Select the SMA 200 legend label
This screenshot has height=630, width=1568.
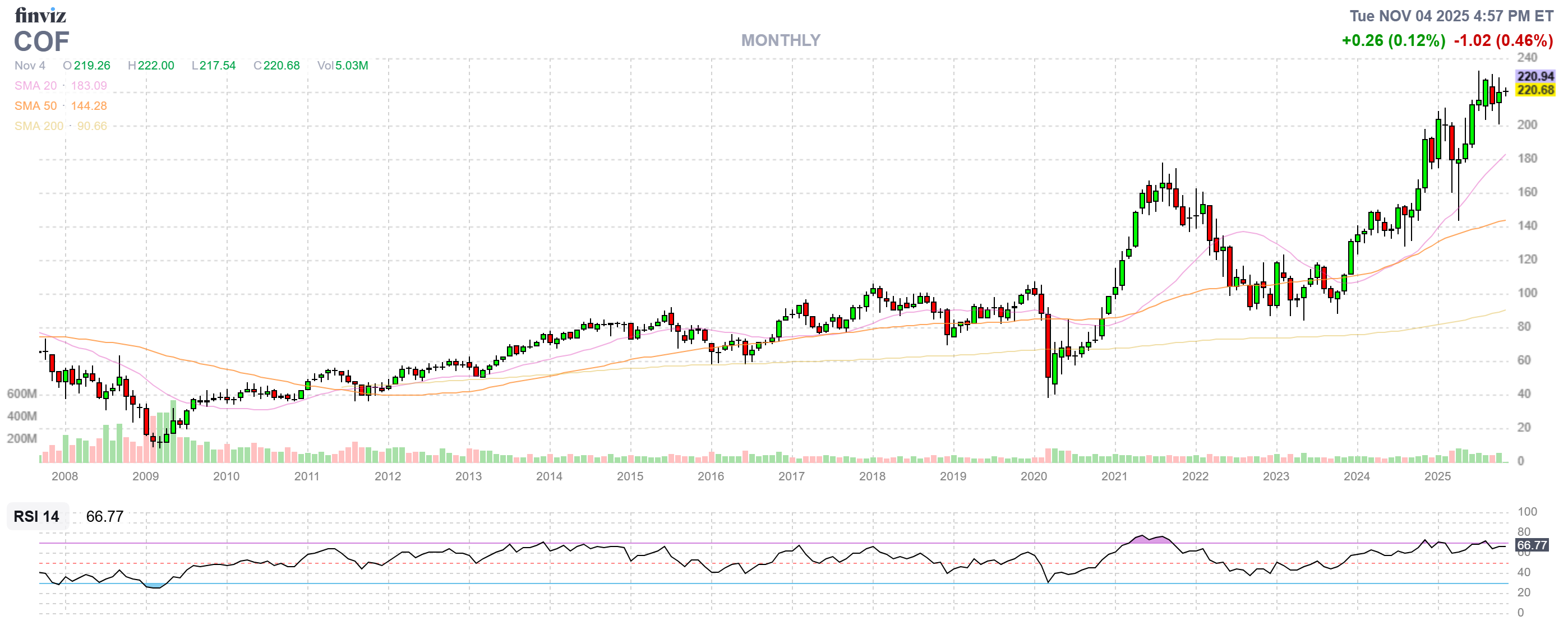[x=38, y=126]
